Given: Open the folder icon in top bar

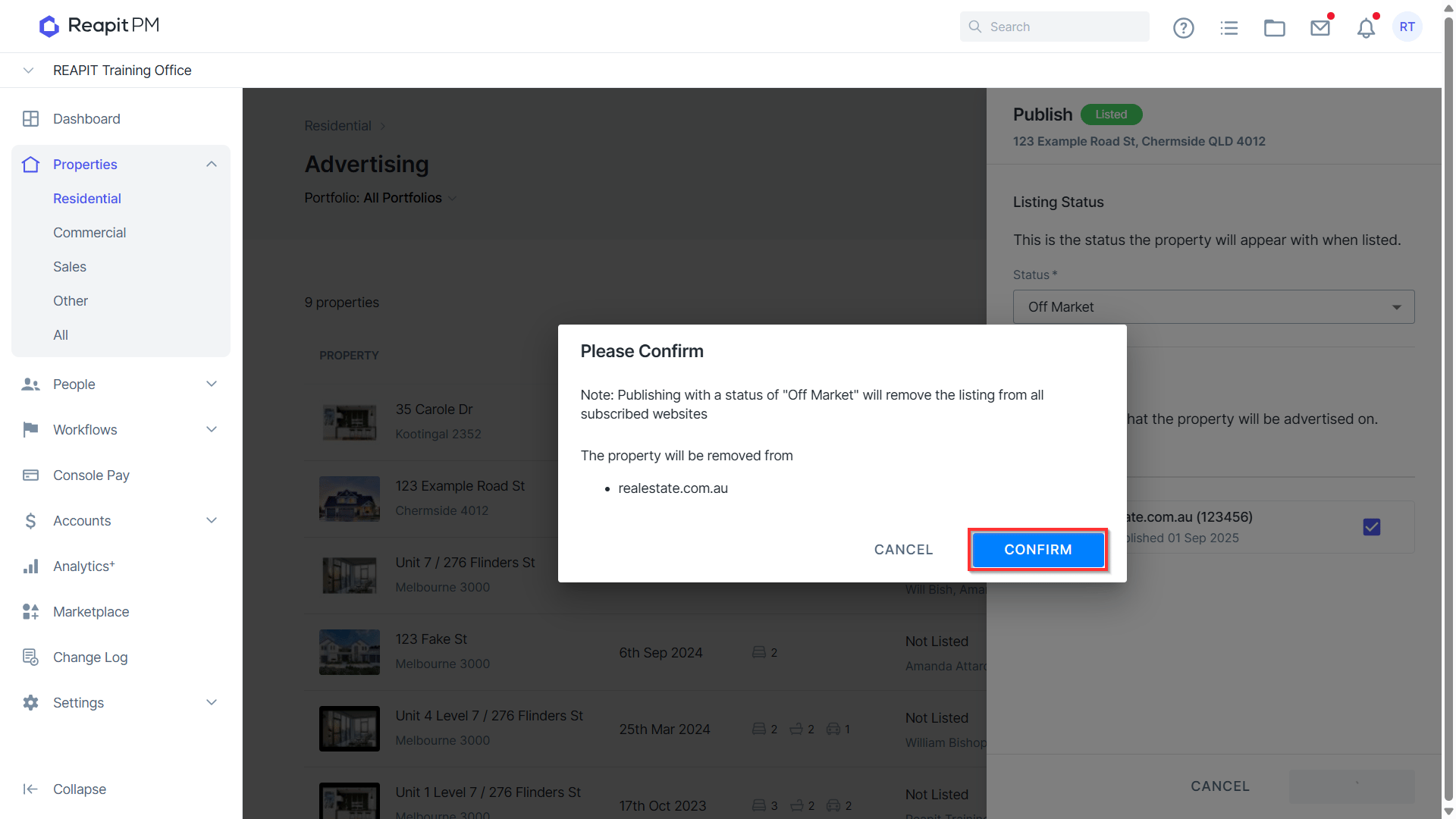Looking at the screenshot, I should (x=1274, y=27).
